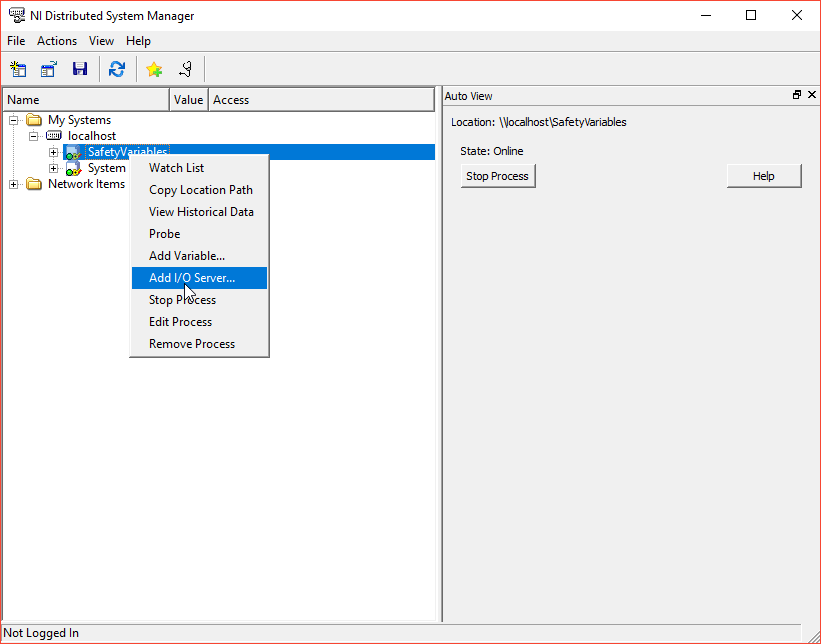Collapse the My Systems tree node

coord(14,120)
